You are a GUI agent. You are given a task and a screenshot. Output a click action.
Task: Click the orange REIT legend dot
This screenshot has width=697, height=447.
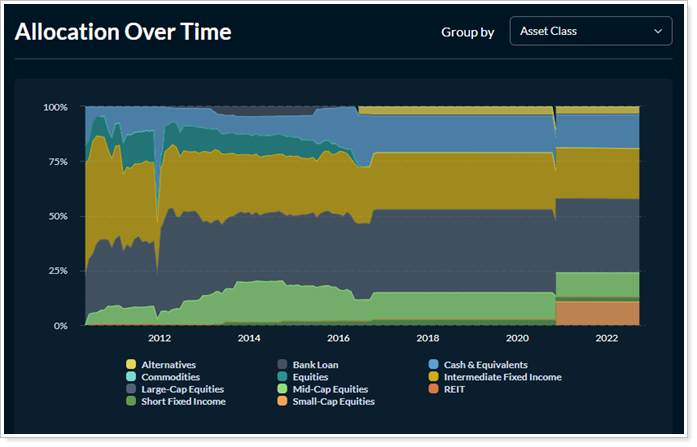pyautogui.click(x=433, y=389)
